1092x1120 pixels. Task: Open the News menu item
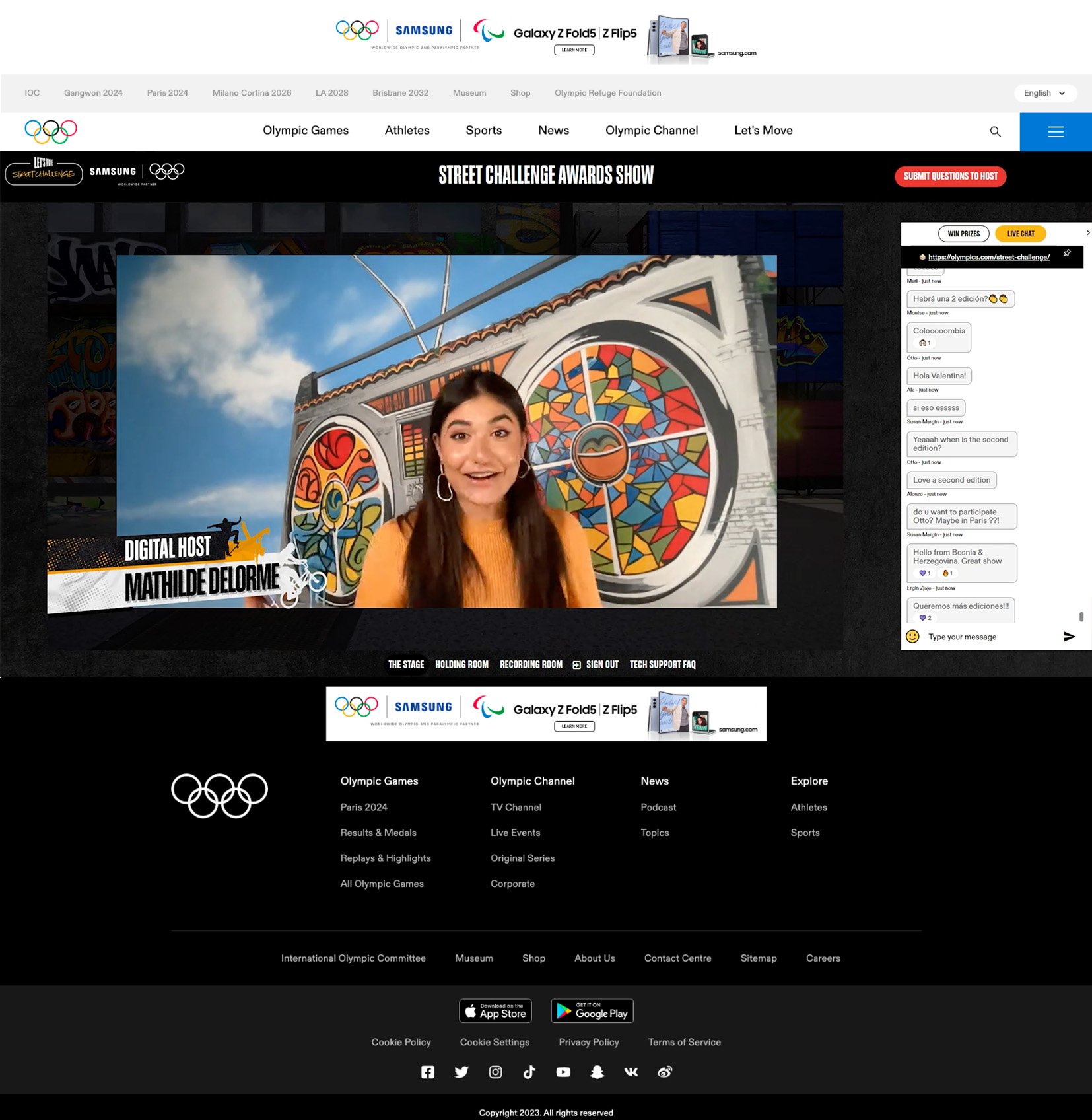click(x=554, y=131)
